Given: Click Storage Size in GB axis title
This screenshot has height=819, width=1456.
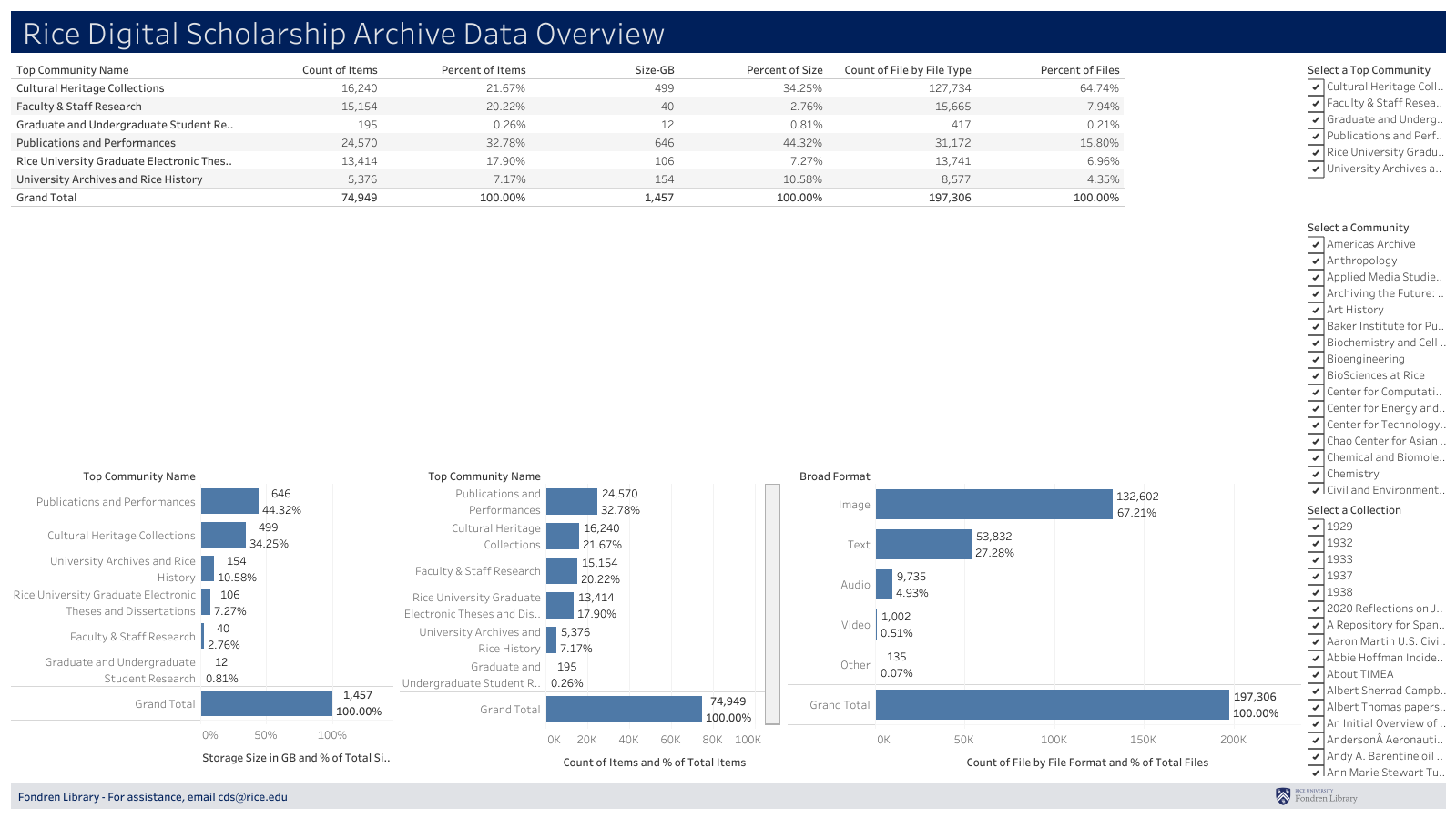Looking at the screenshot, I should [296, 758].
